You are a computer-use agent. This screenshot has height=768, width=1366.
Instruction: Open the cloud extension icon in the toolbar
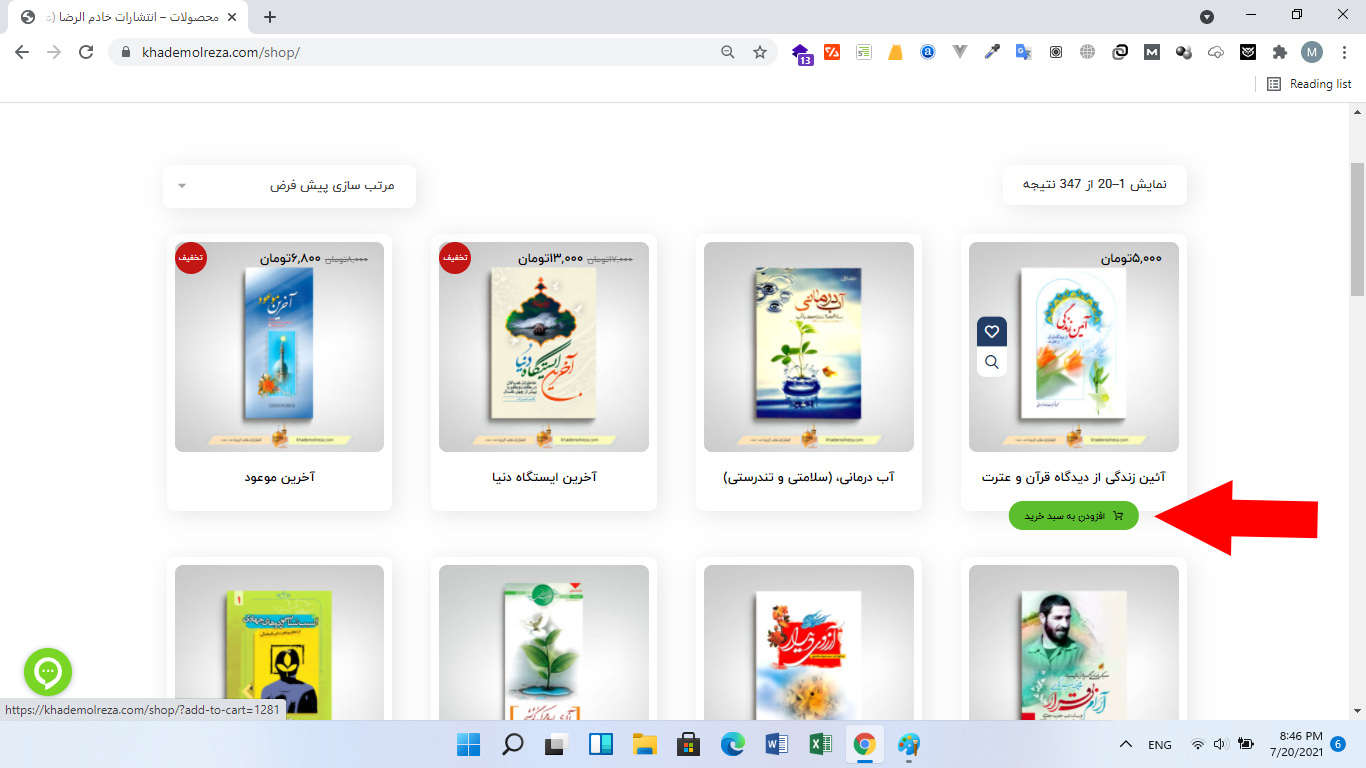click(1215, 51)
